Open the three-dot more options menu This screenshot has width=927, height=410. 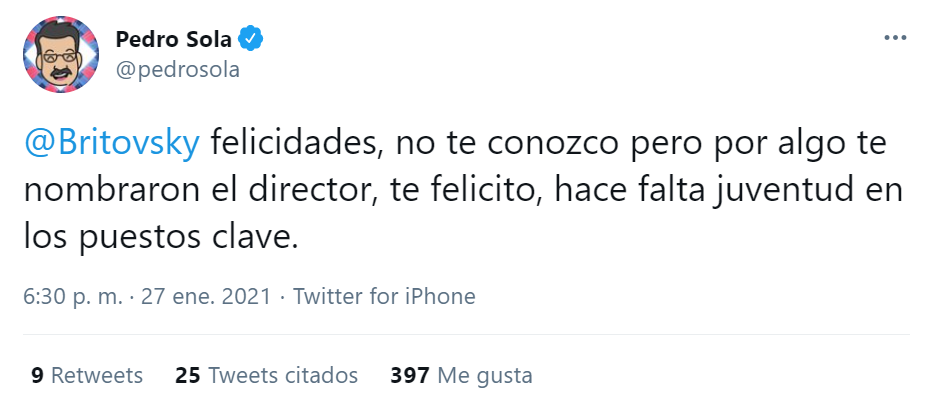pos(895,38)
